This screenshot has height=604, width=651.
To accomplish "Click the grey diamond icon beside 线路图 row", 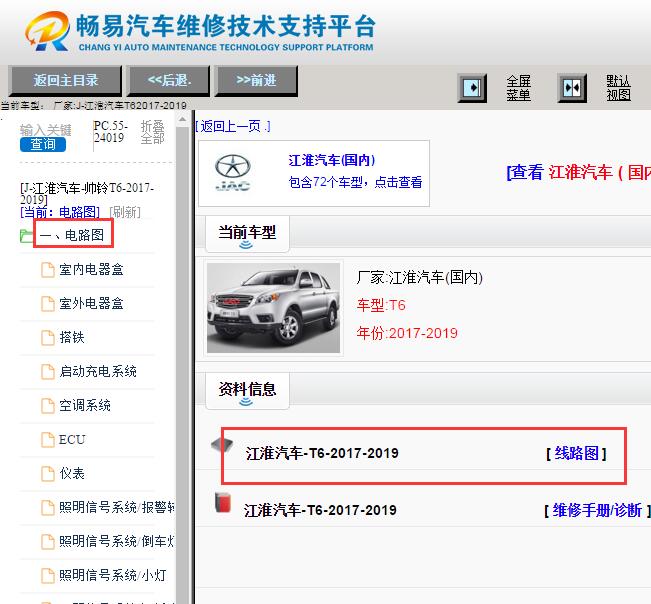I will click(222, 446).
